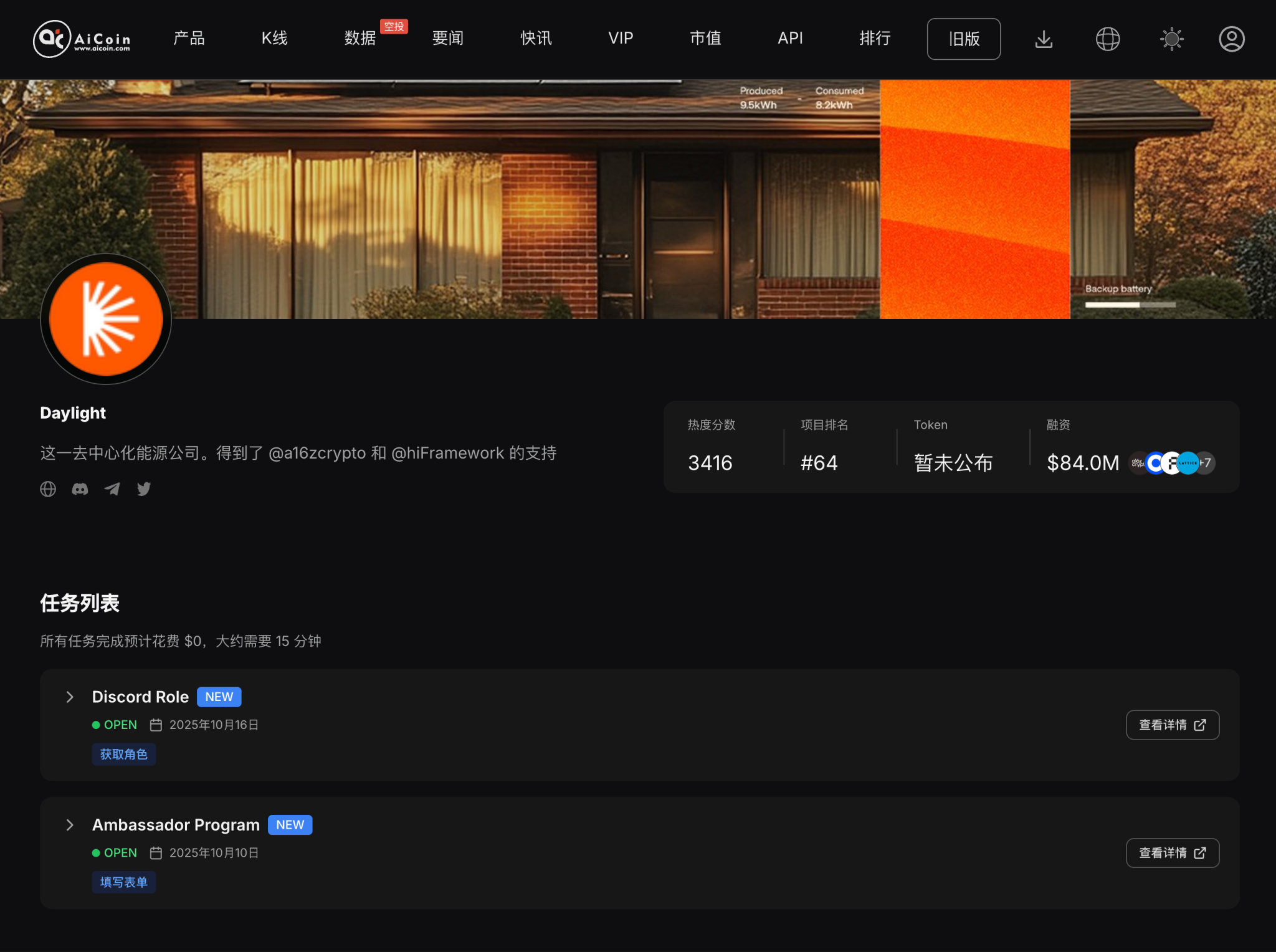
Task: Switch to 旧版 old version
Action: [x=963, y=39]
